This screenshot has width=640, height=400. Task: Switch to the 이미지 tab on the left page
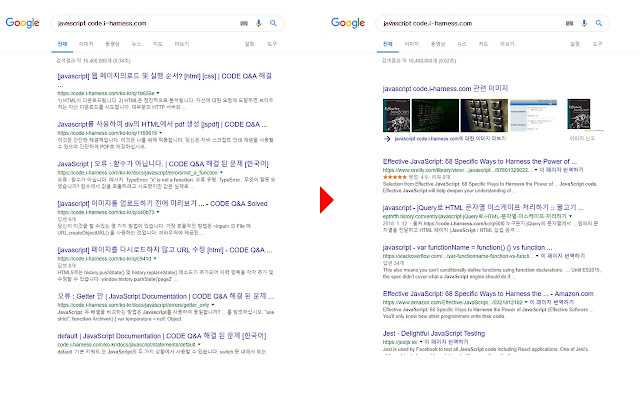[86, 44]
